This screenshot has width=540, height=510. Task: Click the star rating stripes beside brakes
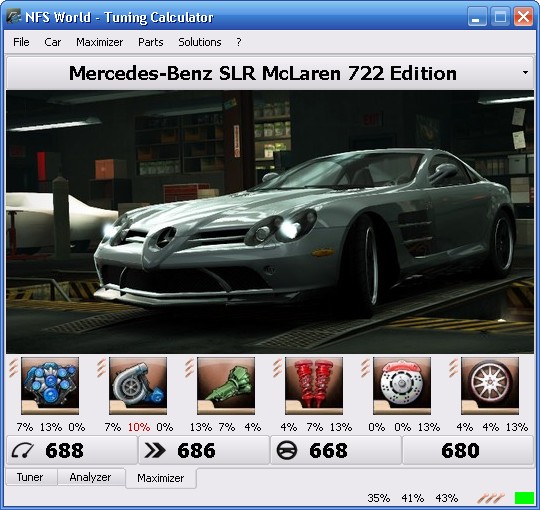pos(365,368)
